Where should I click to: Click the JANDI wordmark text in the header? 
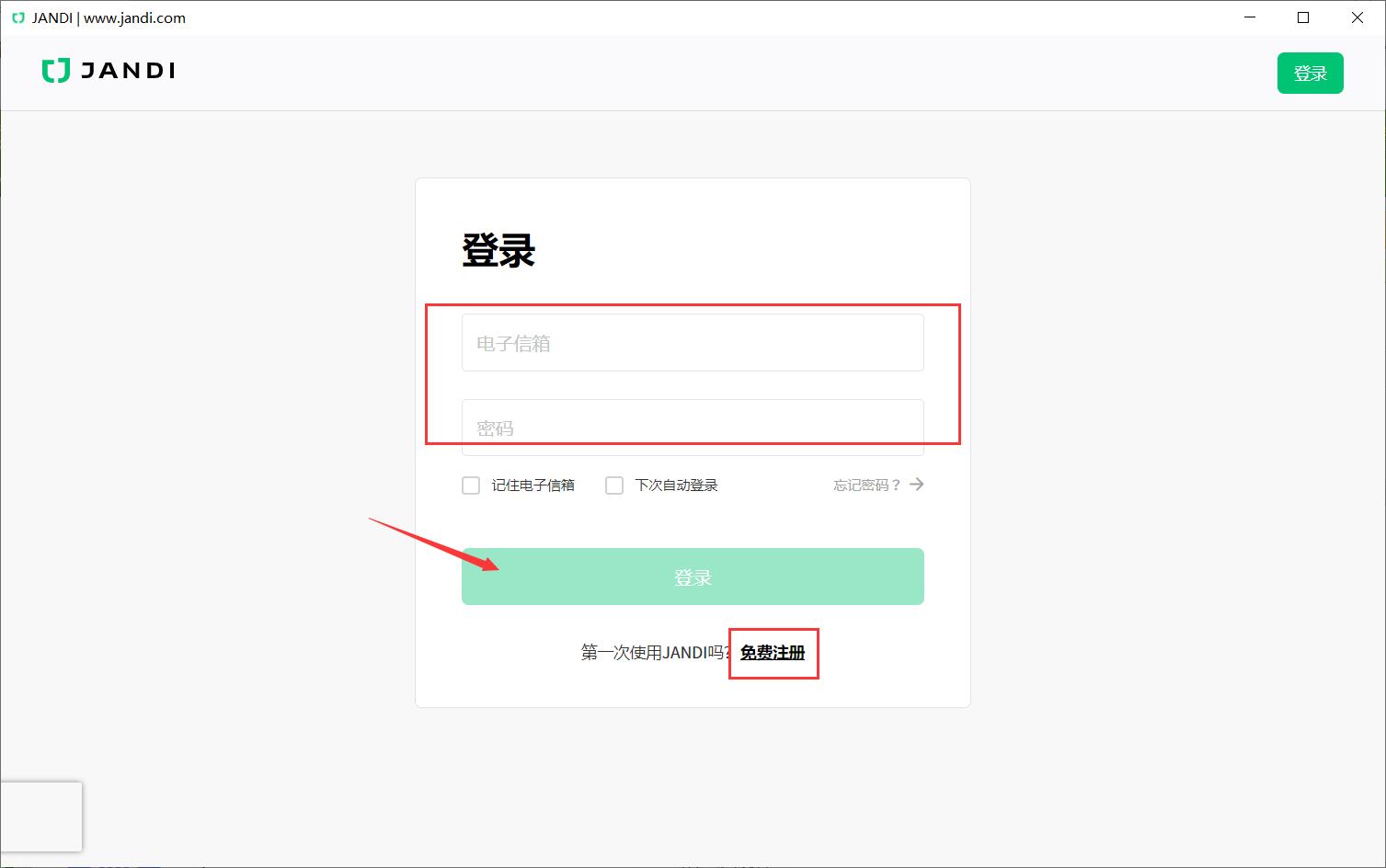point(127,71)
